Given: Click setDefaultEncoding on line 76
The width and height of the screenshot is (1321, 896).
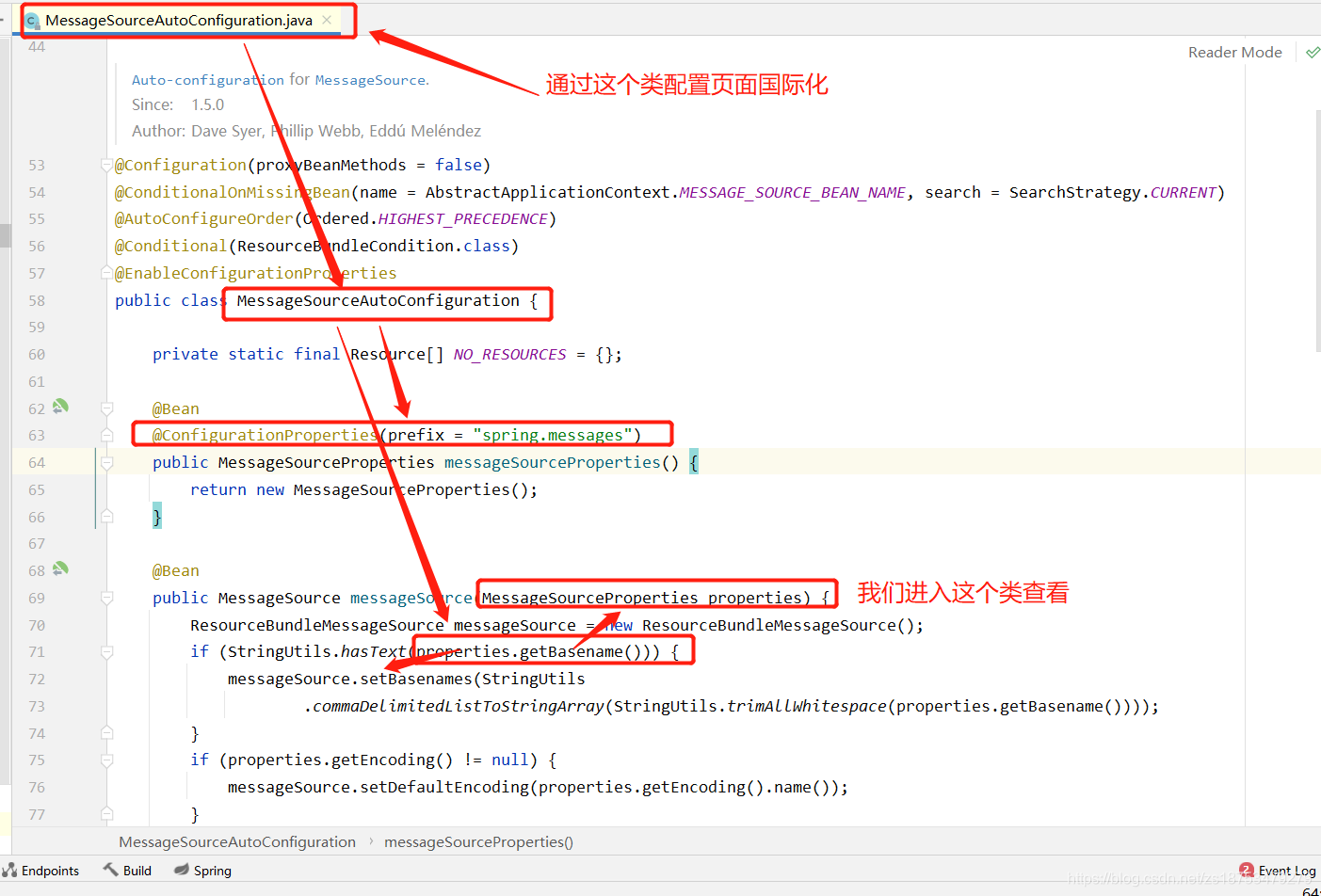Looking at the screenshot, I should click(443, 787).
